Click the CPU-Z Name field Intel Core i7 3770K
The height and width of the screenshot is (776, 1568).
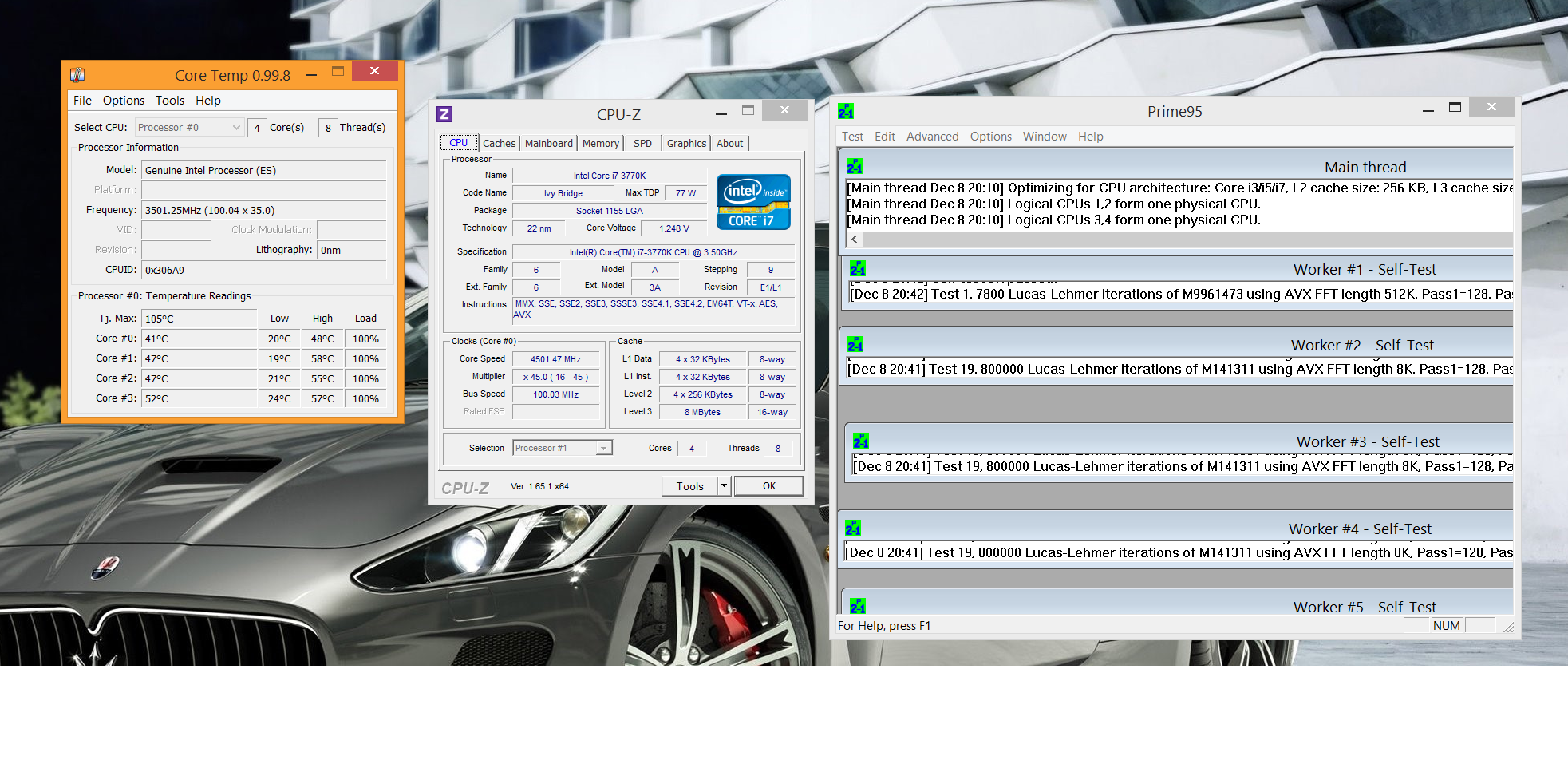[610, 176]
